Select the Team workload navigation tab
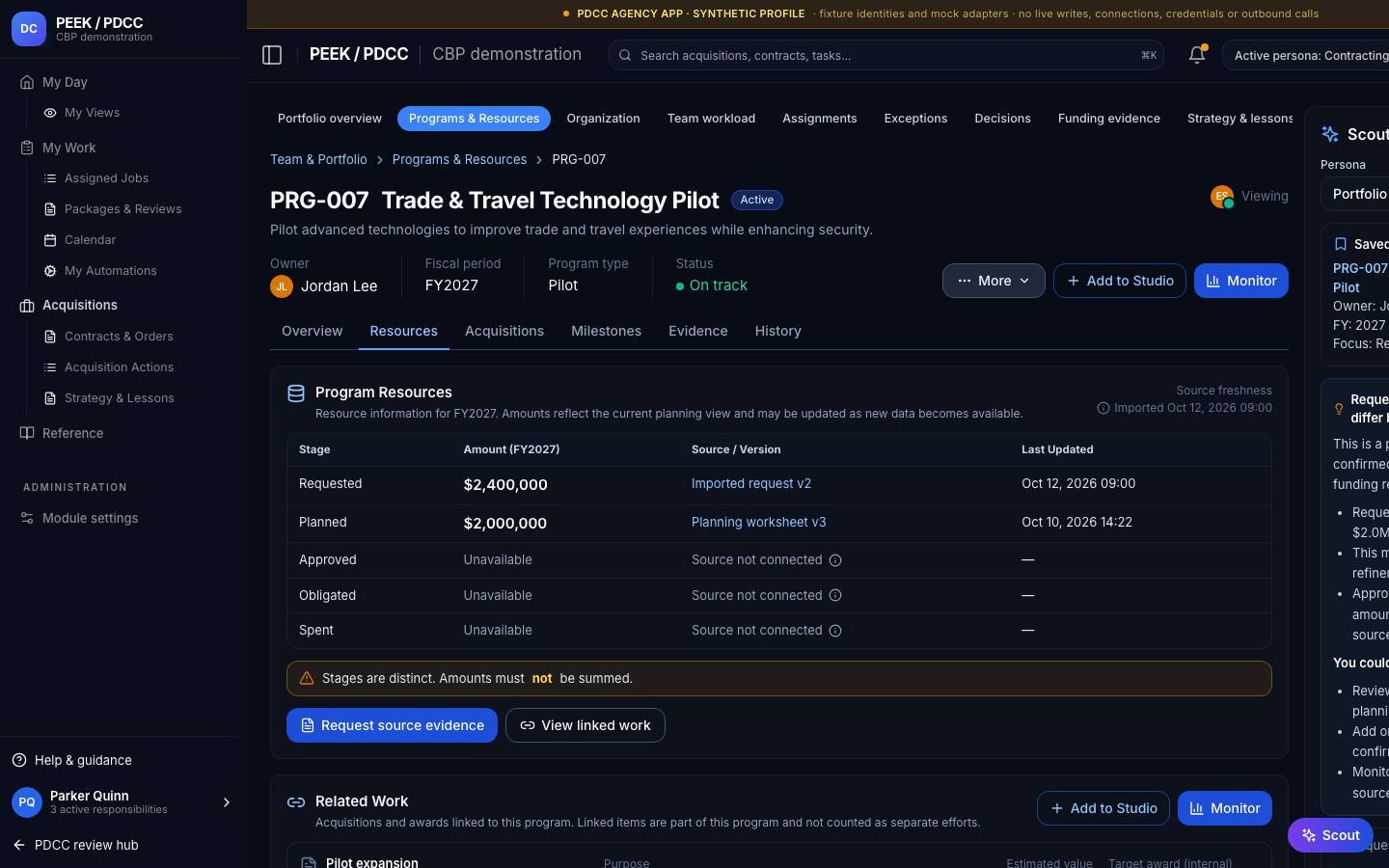This screenshot has height=868, width=1389. [x=711, y=119]
